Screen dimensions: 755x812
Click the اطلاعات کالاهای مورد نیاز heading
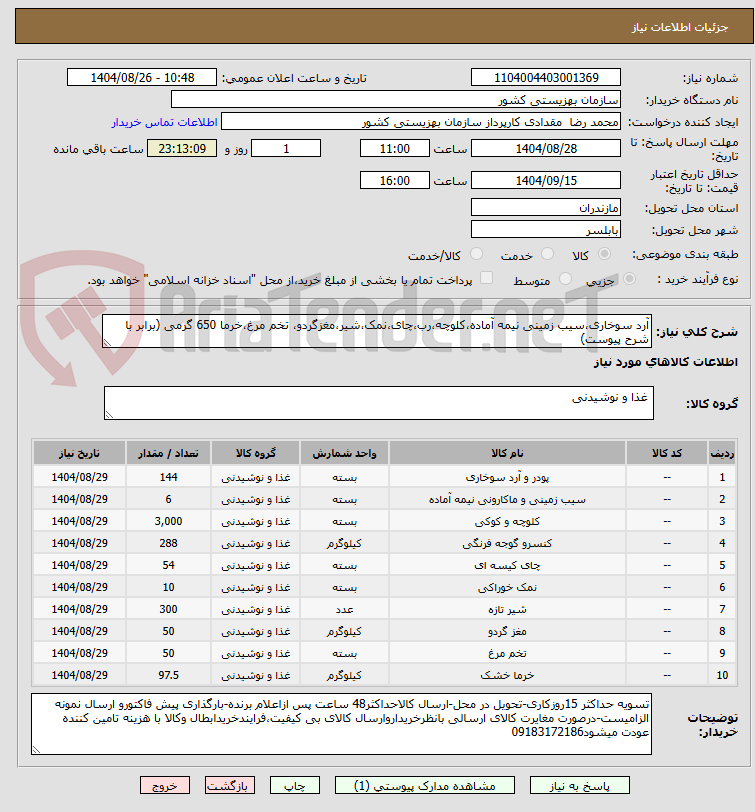(666, 362)
